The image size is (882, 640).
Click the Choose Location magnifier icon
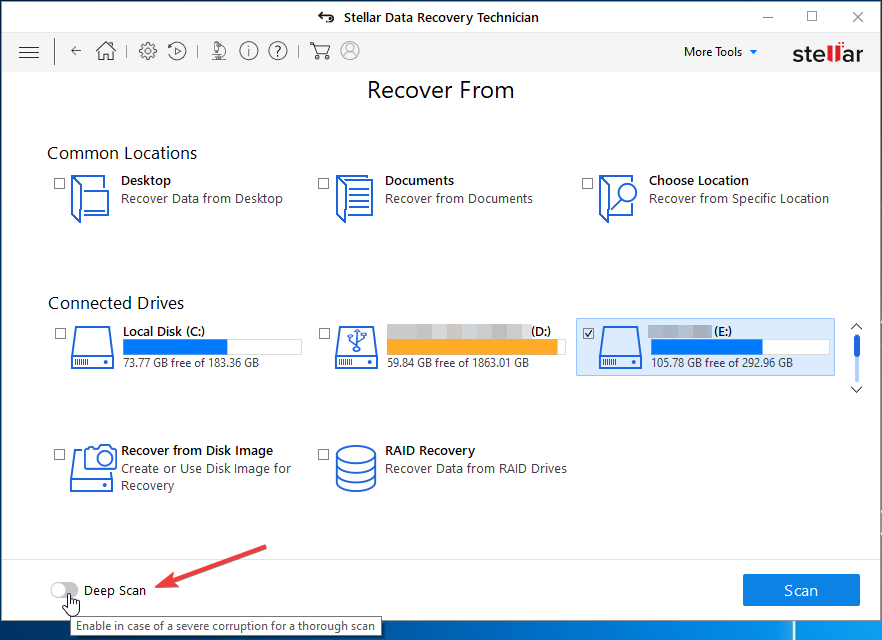(x=618, y=199)
